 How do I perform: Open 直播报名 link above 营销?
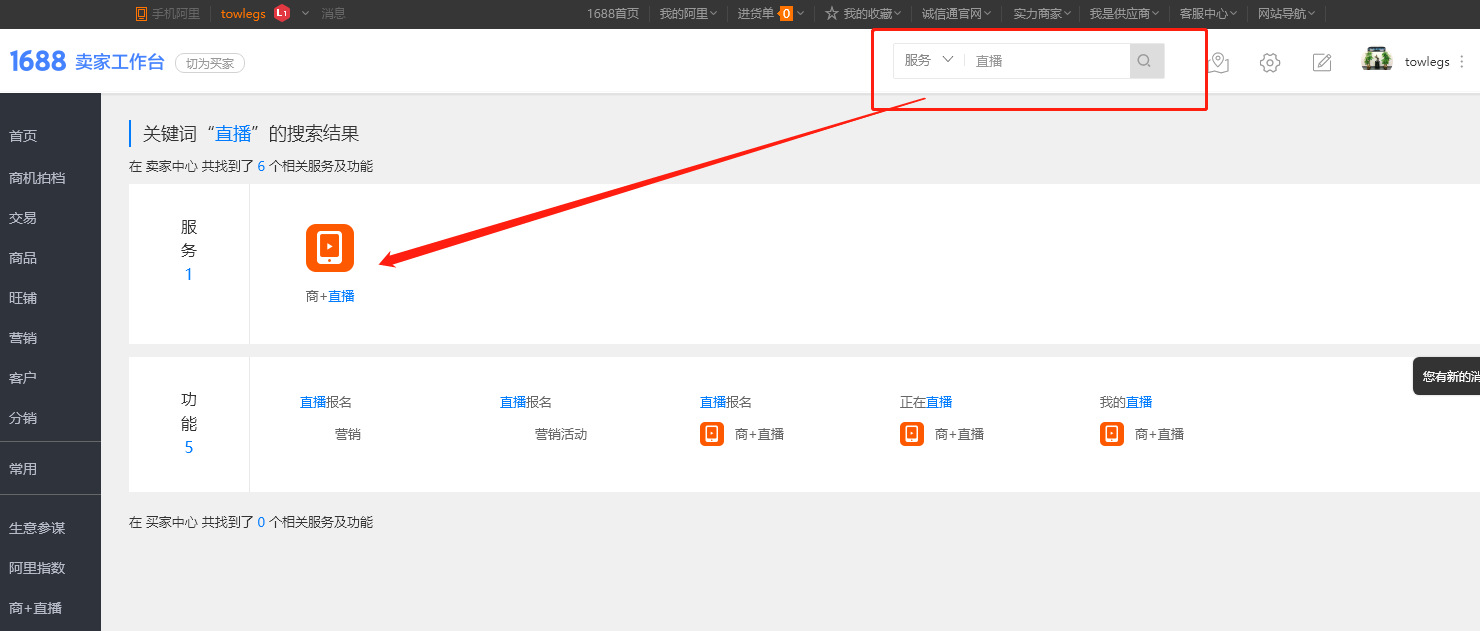click(326, 402)
